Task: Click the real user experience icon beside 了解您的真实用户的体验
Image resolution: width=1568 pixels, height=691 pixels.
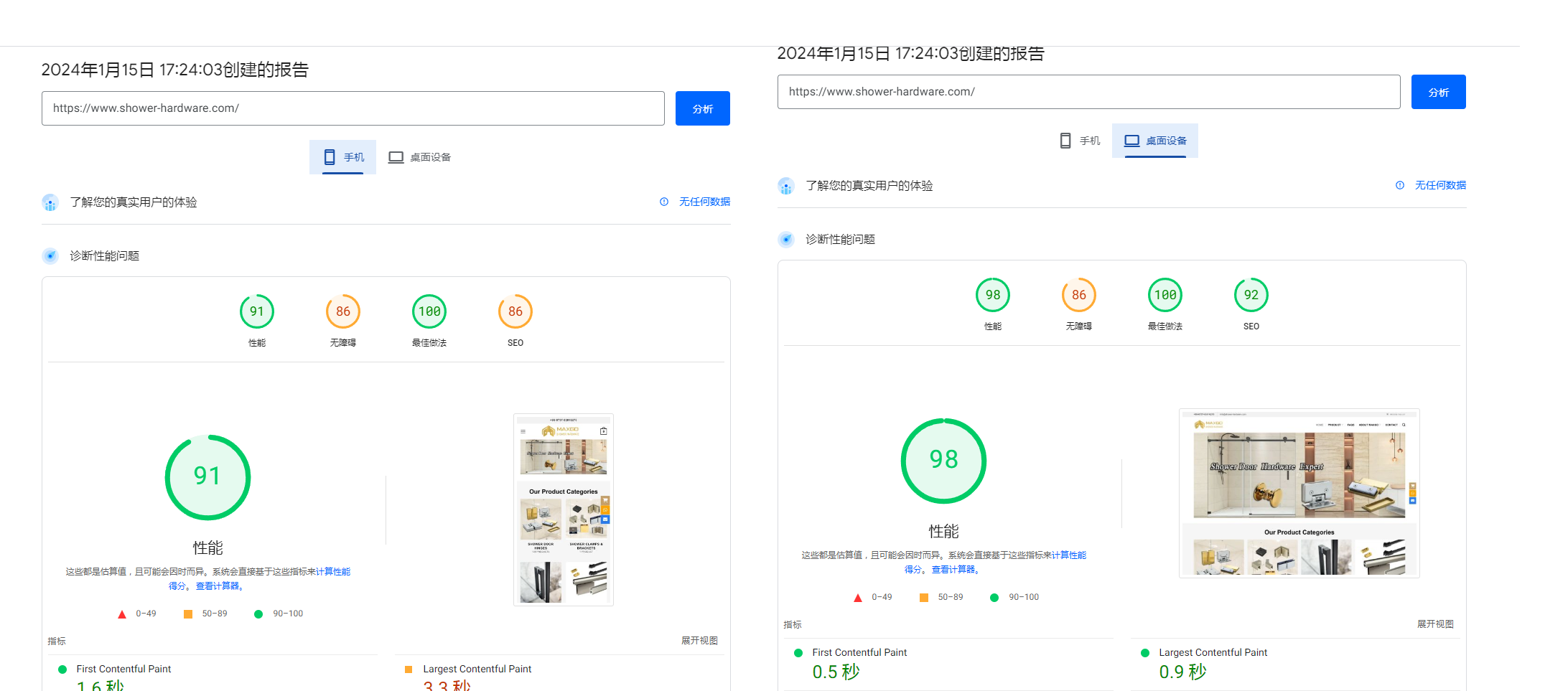Action: point(50,202)
